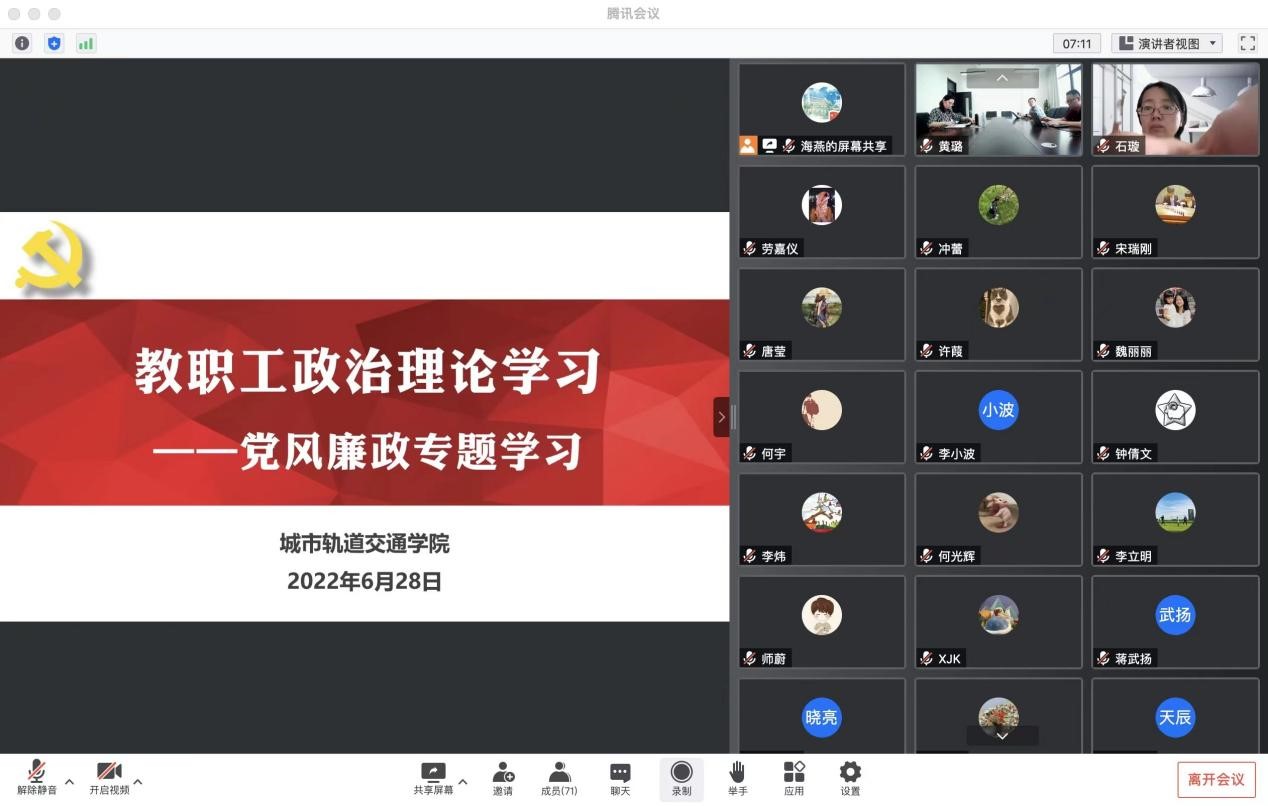This screenshot has width=1268, height=806.
Task: Collapse the participant panel with side arrow
Action: [x=721, y=417]
